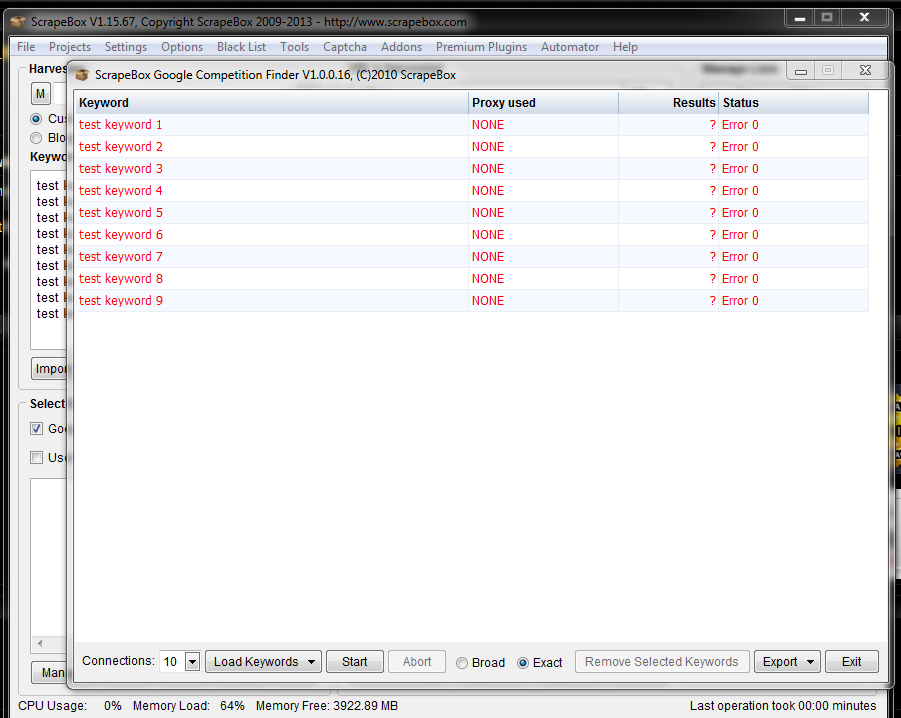Toggle the Use proxies checkbox in main window
The height and width of the screenshot is (718, 901).
[37, 458]
